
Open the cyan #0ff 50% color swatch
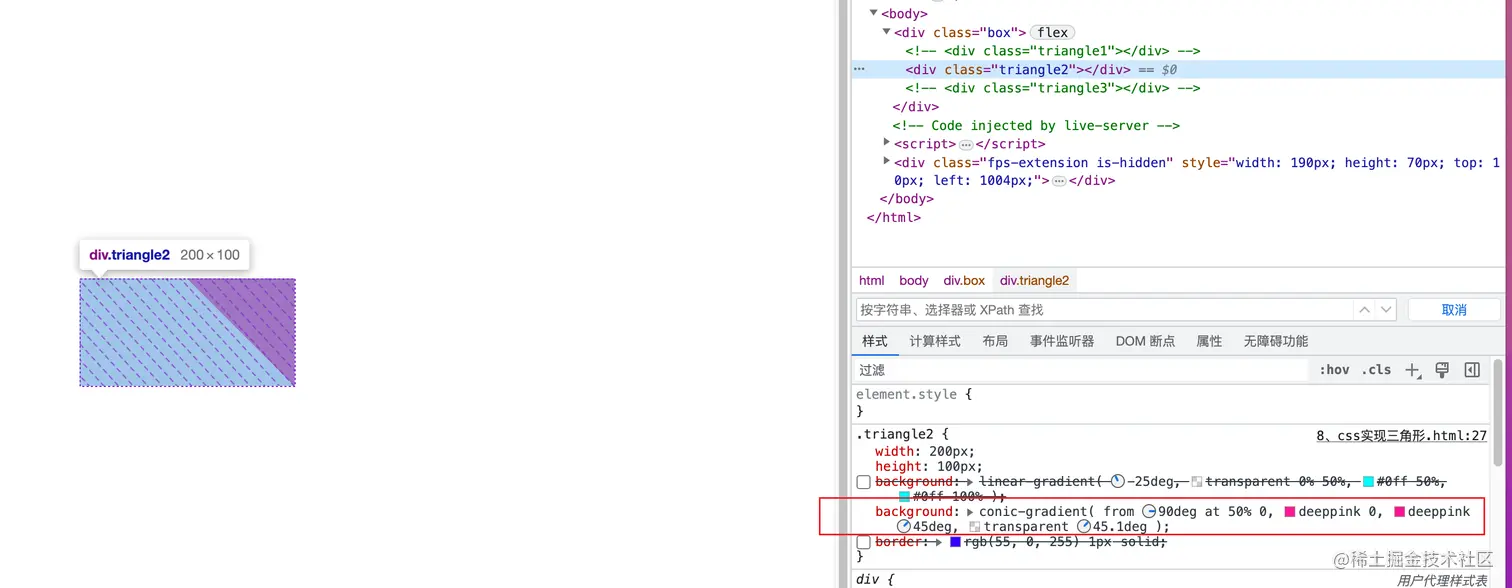(1369, 481)
